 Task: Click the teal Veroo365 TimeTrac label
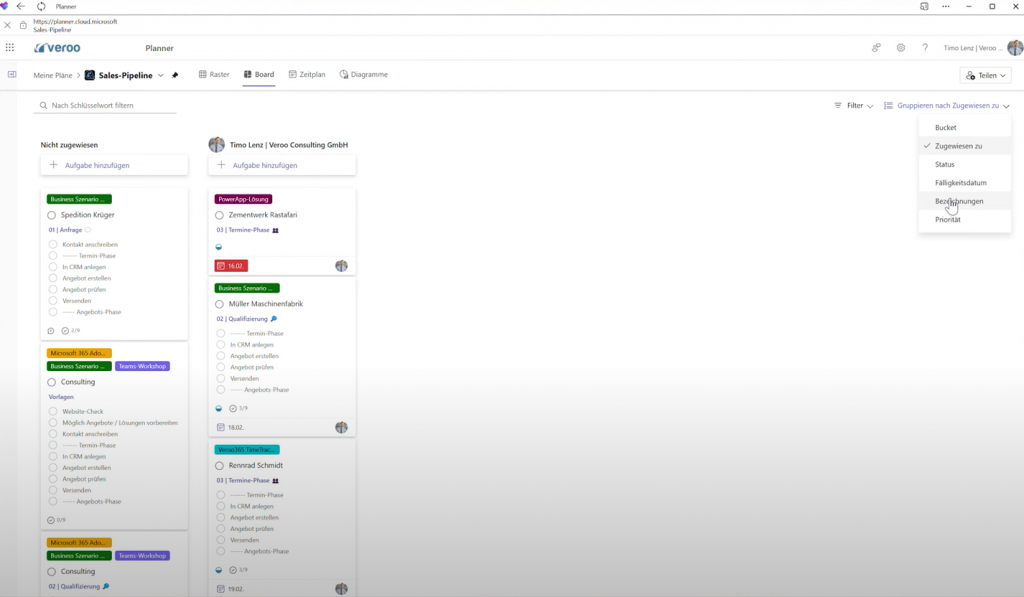point(247,450)
